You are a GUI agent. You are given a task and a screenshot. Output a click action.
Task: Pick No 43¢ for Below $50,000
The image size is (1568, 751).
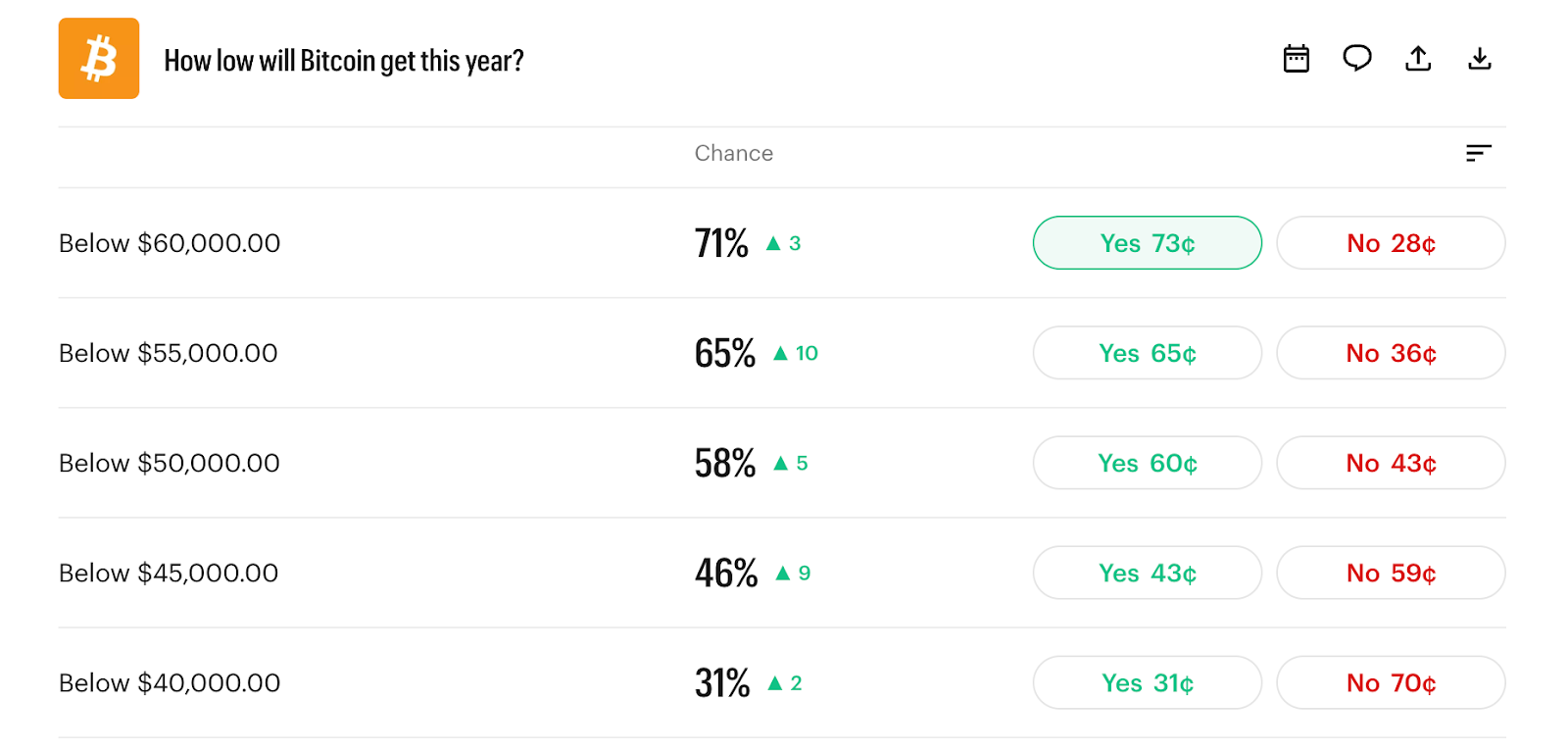tap(1391, 463)
